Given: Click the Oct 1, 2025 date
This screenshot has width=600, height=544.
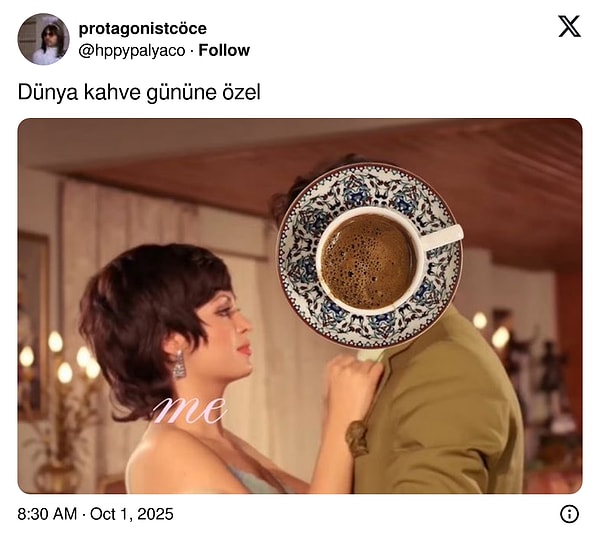Looking at the screenshot, I should (x=132, y=514).
